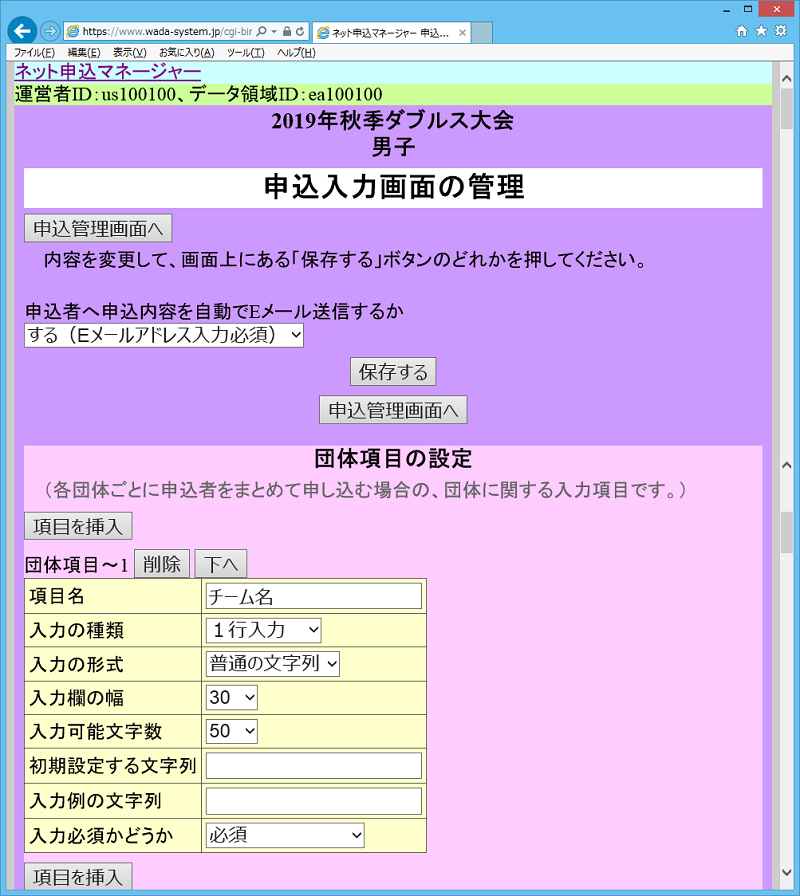Click the 初期設定する文字列 input field

tap(314, 766)
